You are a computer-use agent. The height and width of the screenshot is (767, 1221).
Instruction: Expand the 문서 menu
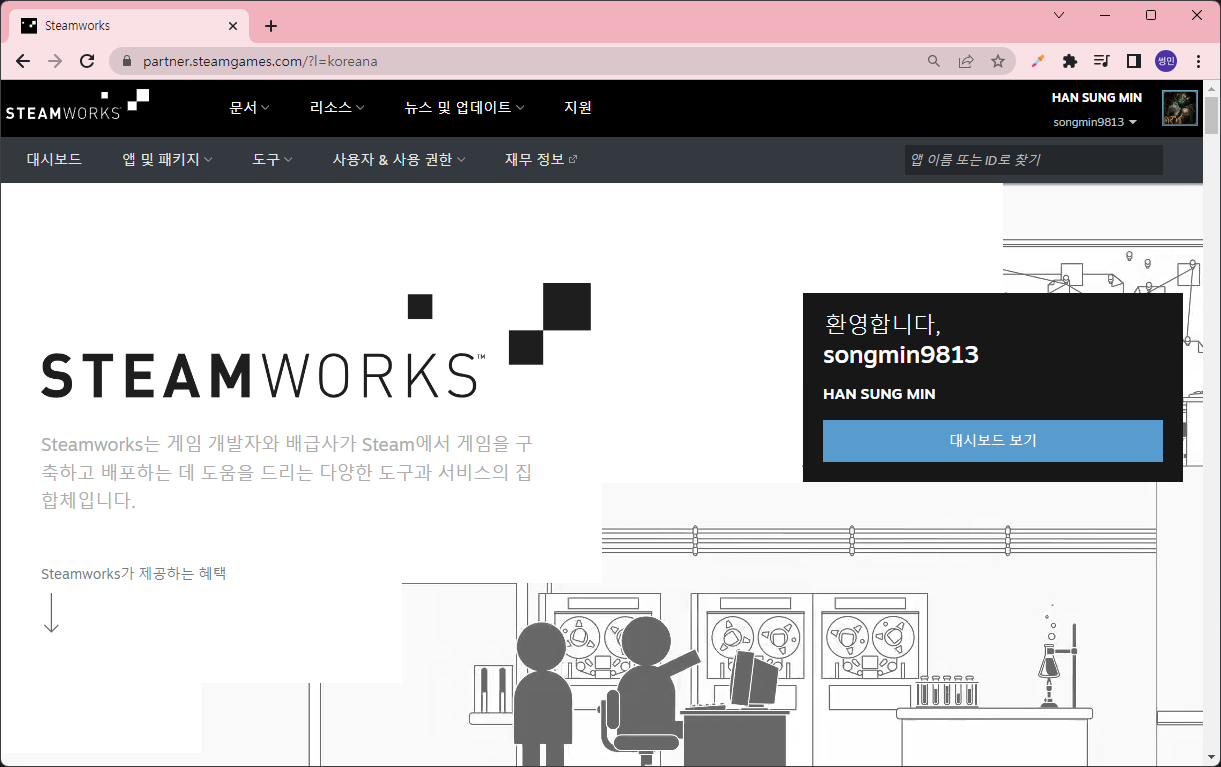click(x=250, y=107)
